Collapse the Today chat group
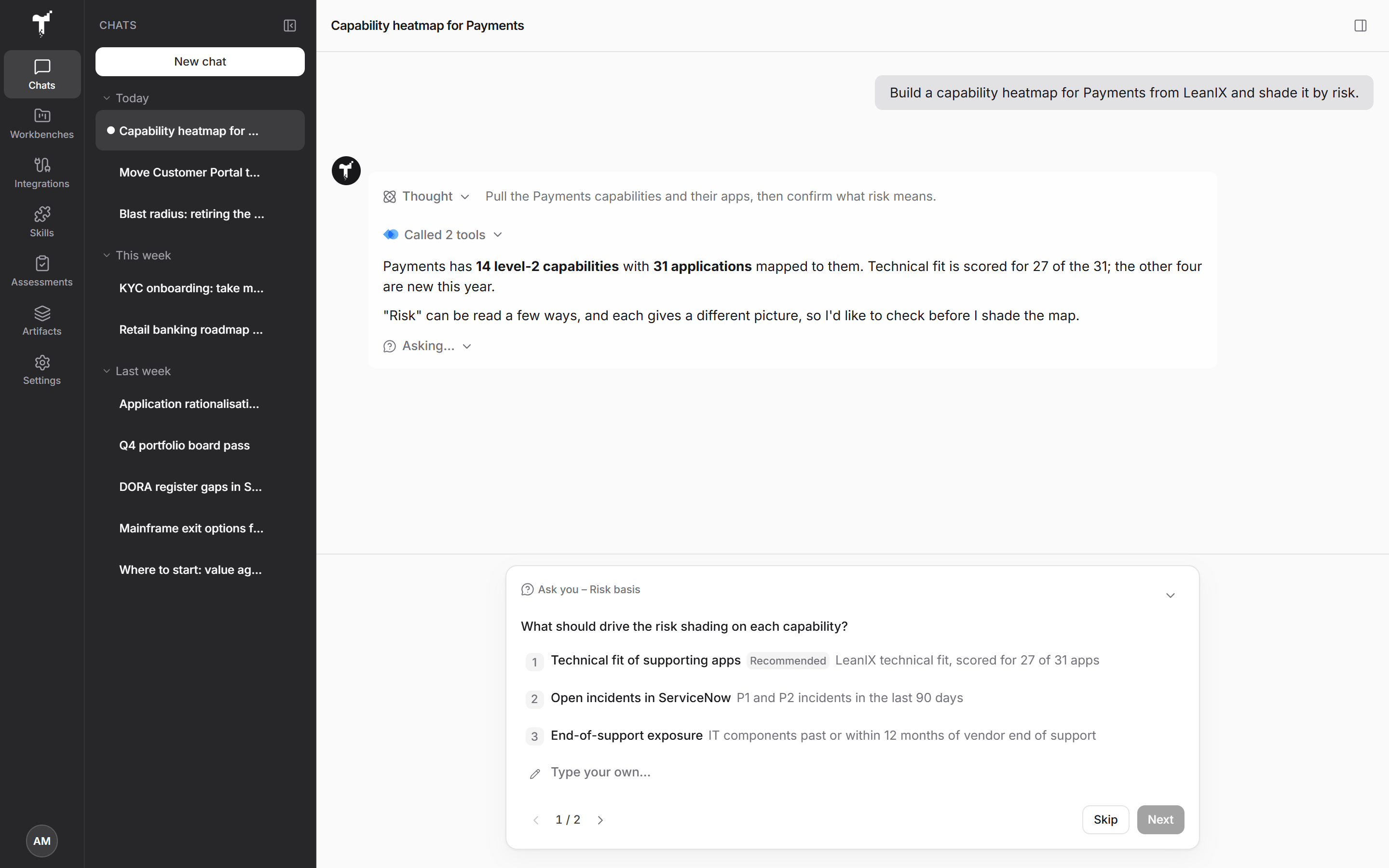The image size is (1389, 868). click(x=126, y=98)
